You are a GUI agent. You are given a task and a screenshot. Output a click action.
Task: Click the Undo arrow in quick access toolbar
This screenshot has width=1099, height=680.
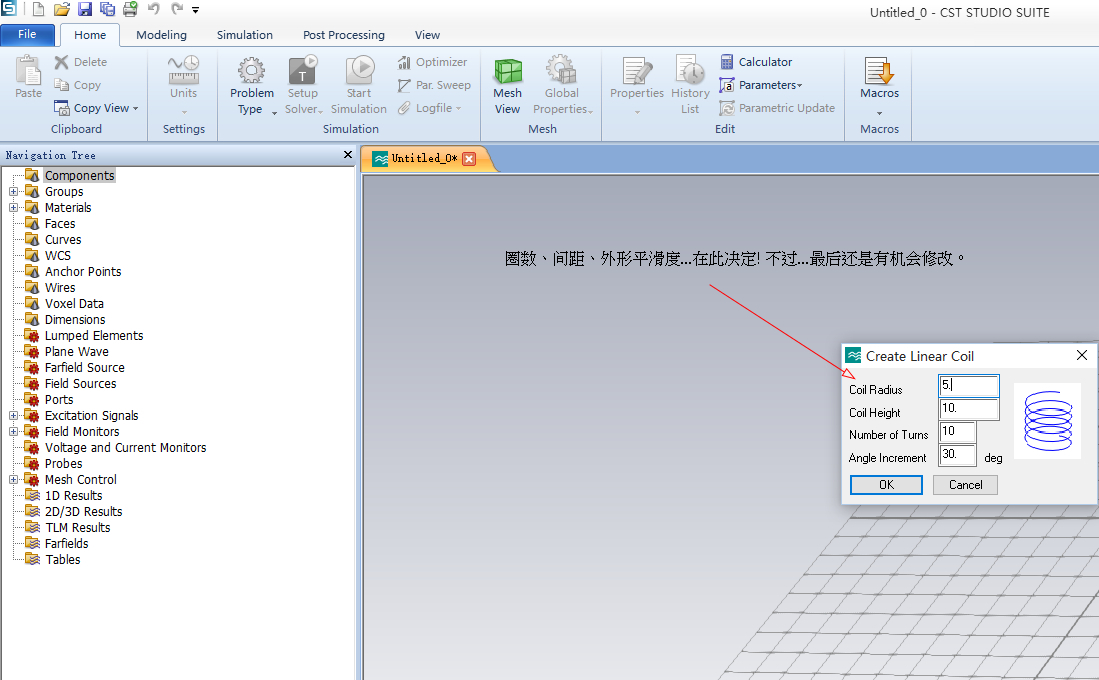(x=153, y=9)
